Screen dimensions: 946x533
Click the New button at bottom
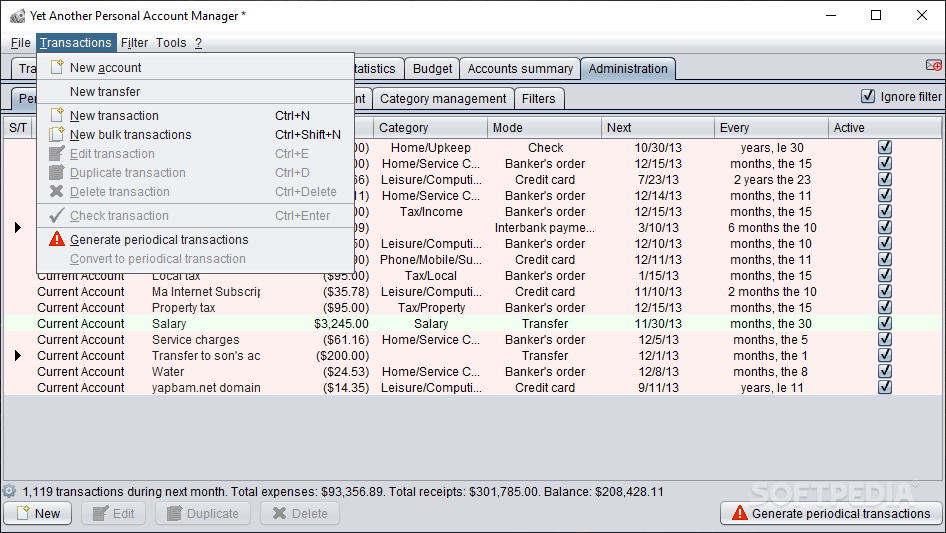click(38, 514)
